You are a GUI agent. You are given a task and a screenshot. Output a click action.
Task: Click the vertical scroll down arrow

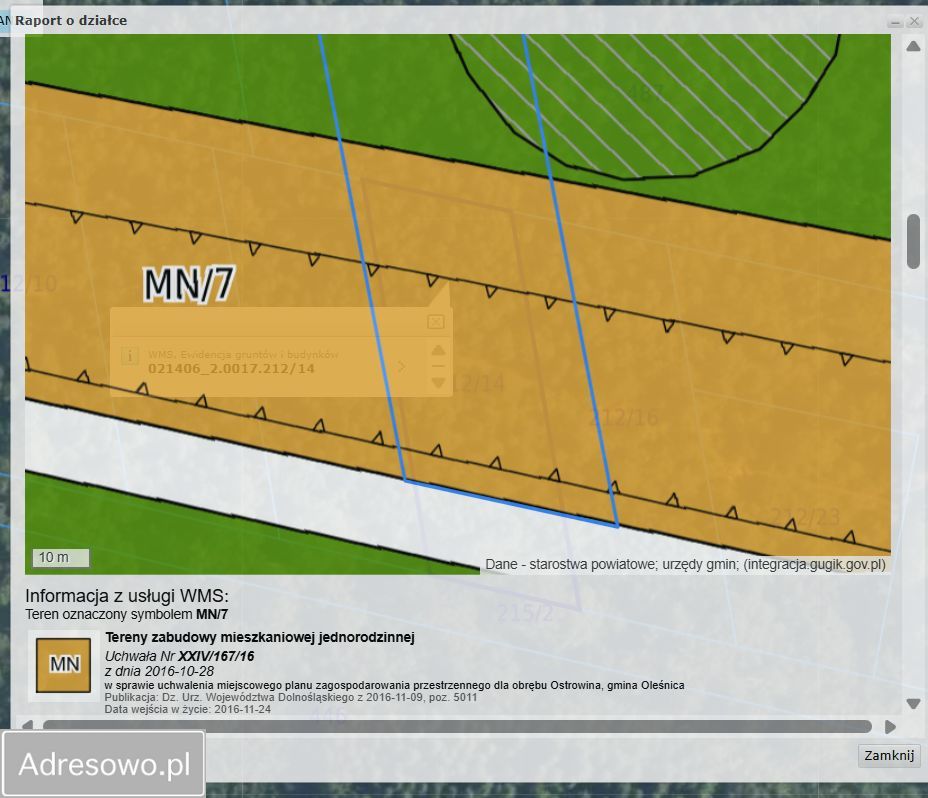[x=913, y=704]
